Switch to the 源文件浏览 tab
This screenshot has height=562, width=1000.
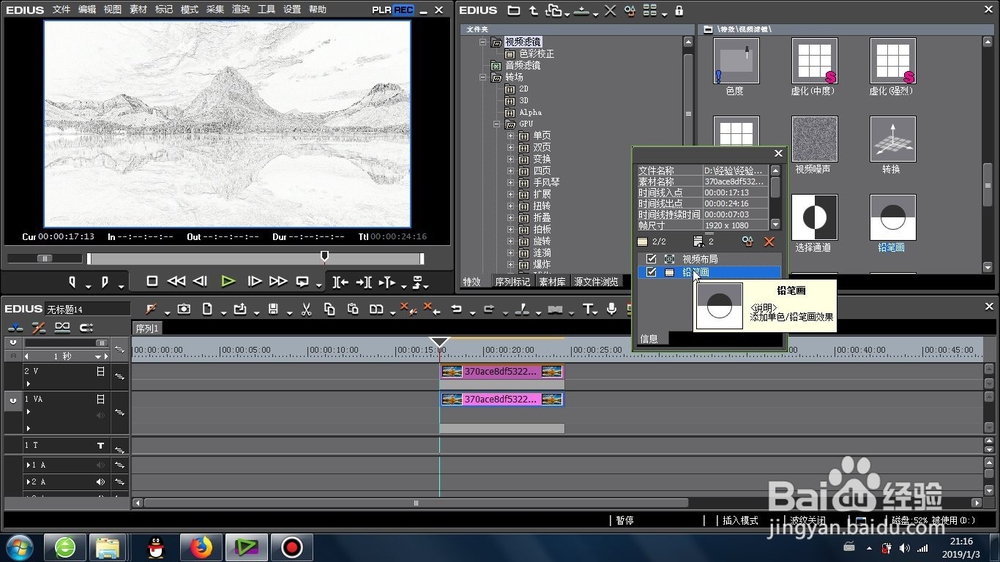pos(596,282)
